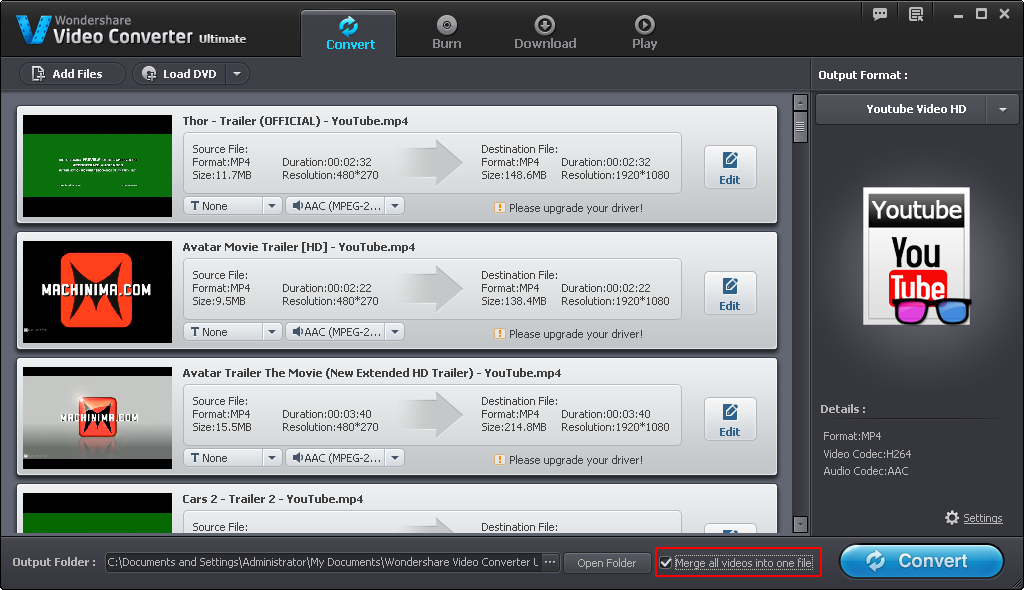
Task: Edit the Avatar New Extended HD Trailer
Action: click(730, 419)
